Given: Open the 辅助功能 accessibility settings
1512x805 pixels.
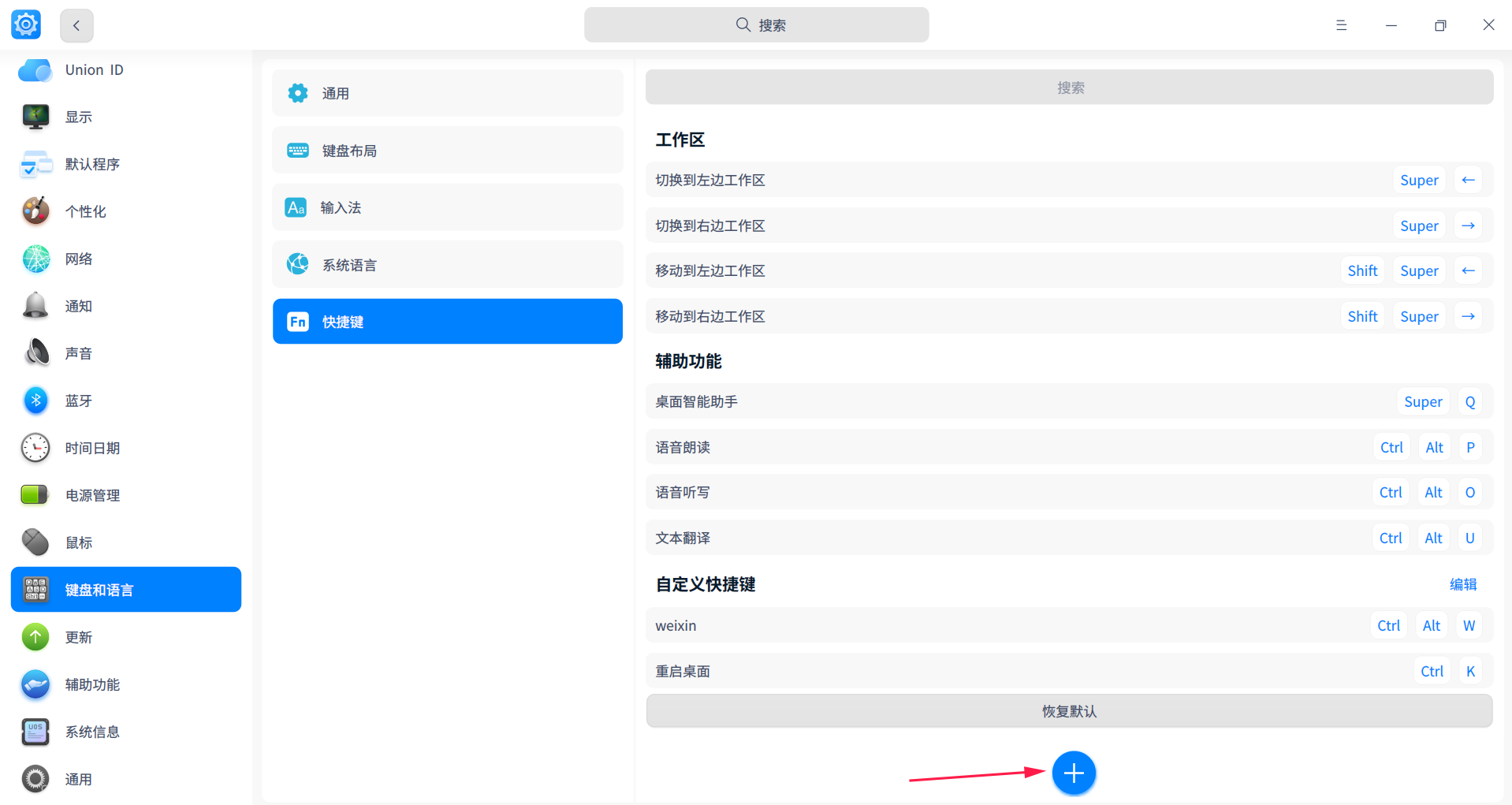Looking at the screenshot, I should [x=91, y=684].
